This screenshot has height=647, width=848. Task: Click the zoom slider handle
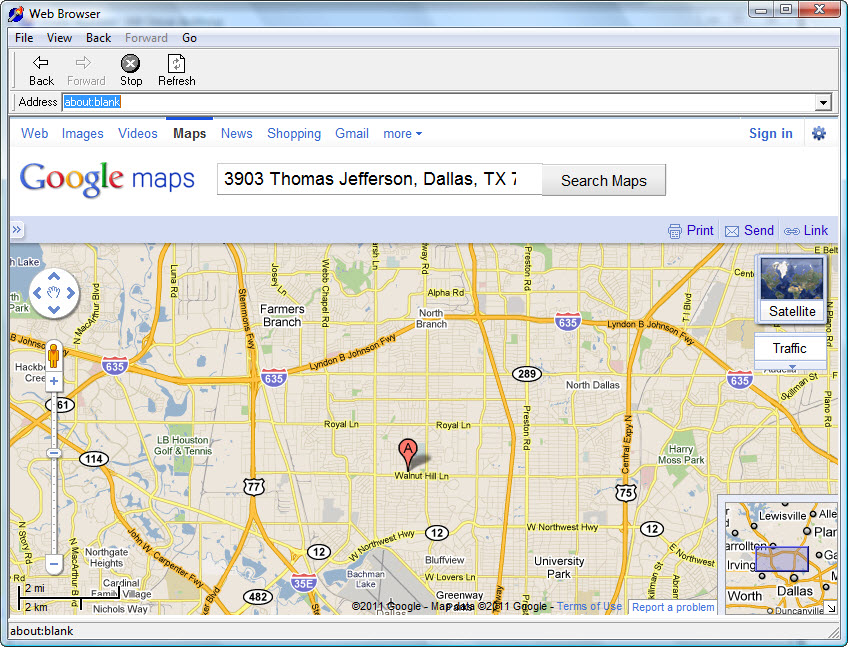click(x=54, y=453)
